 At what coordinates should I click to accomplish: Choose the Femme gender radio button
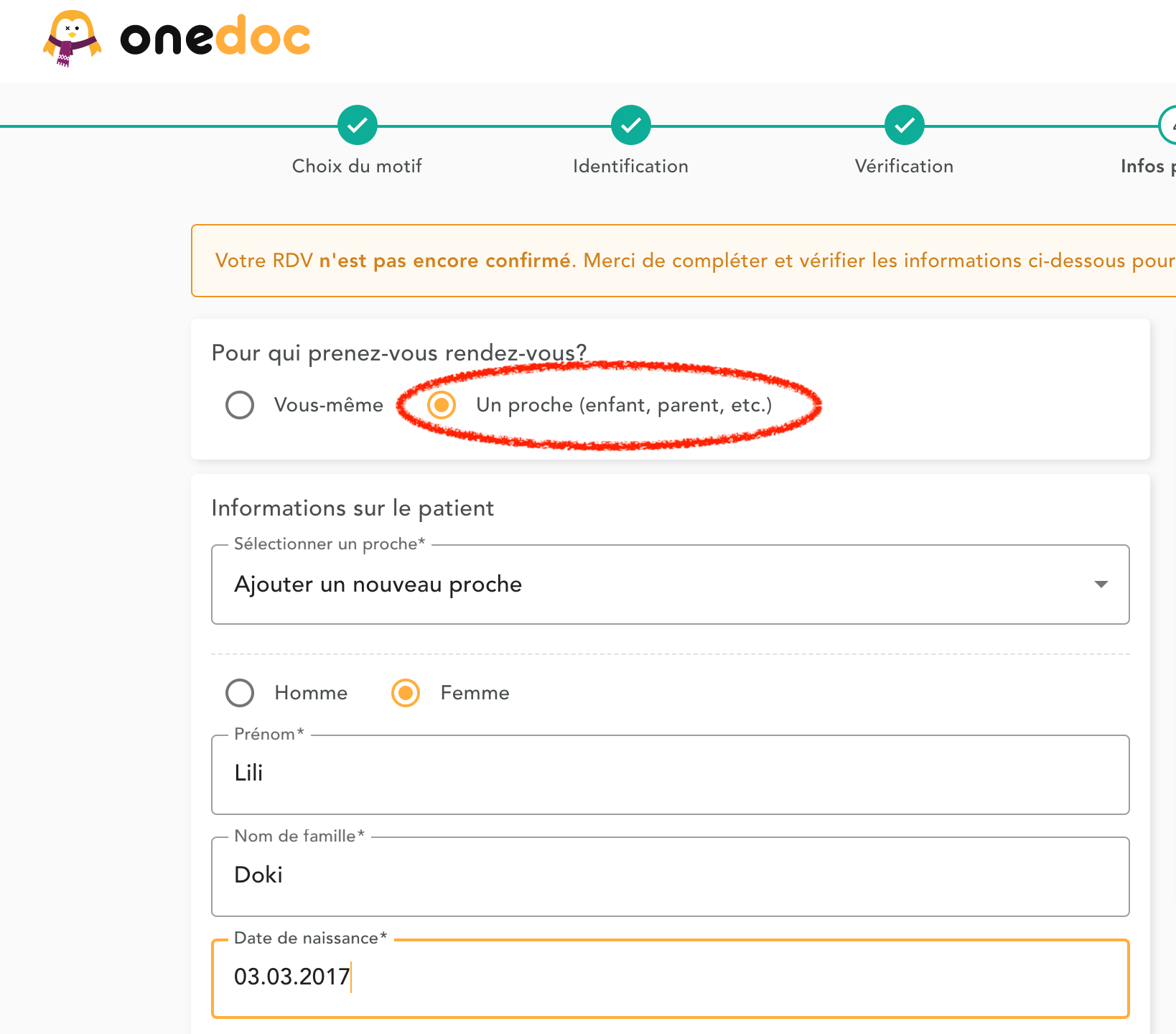pyautogui.click(x=406, y=693)
